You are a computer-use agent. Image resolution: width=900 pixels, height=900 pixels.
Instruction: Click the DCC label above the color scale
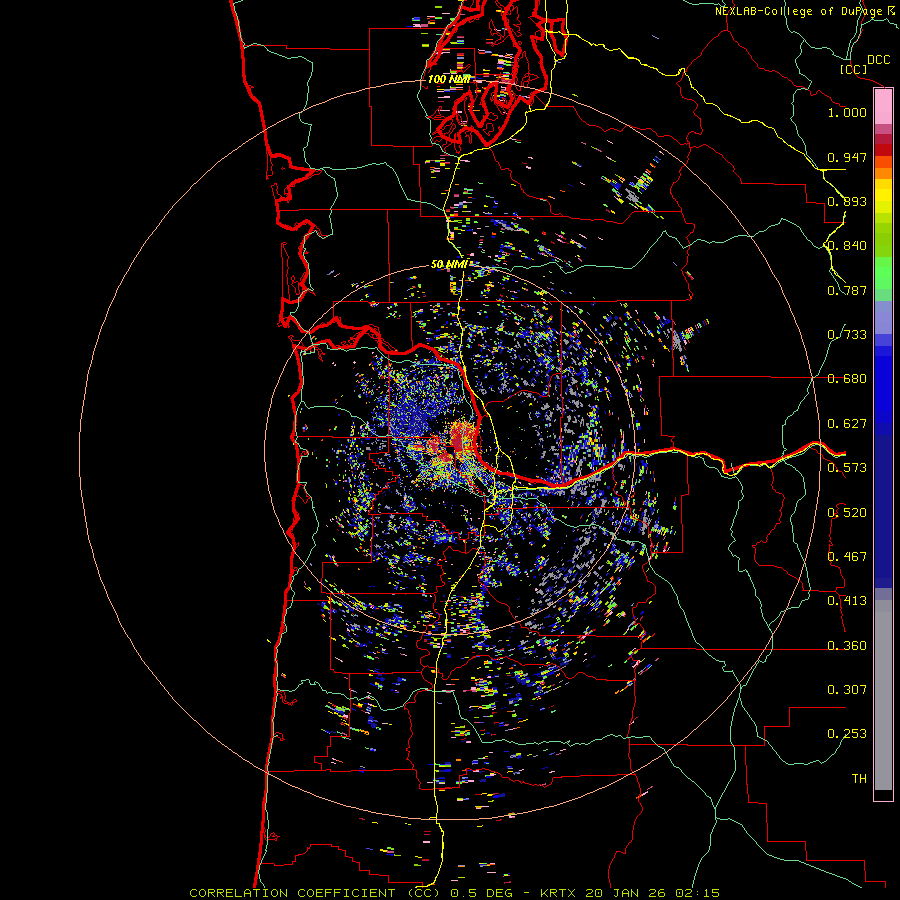[878, 60]
